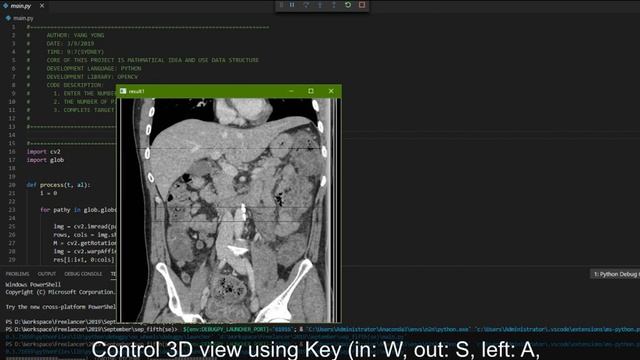Click Step Out in debug toolbar

click(334, 5)
